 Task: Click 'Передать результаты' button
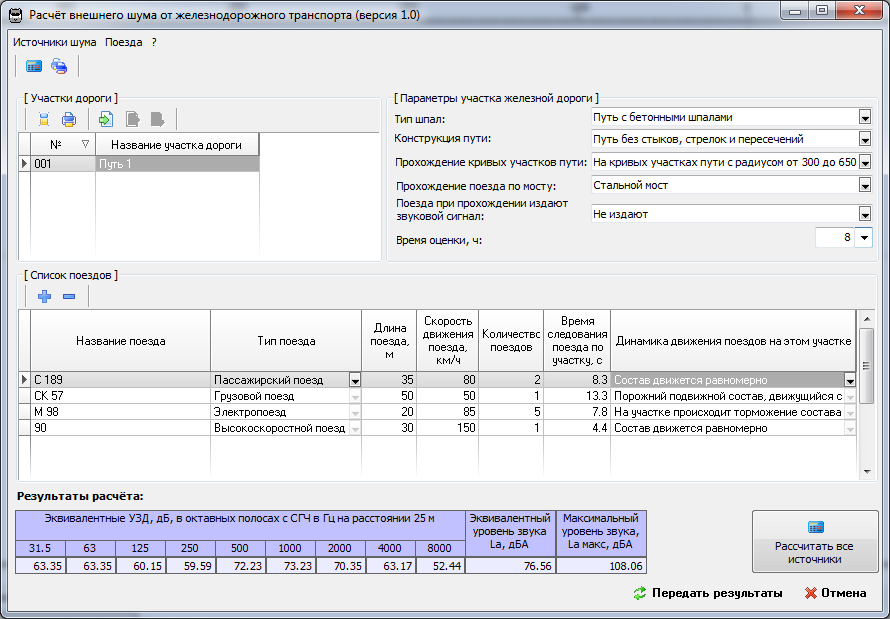click(708, 593)
